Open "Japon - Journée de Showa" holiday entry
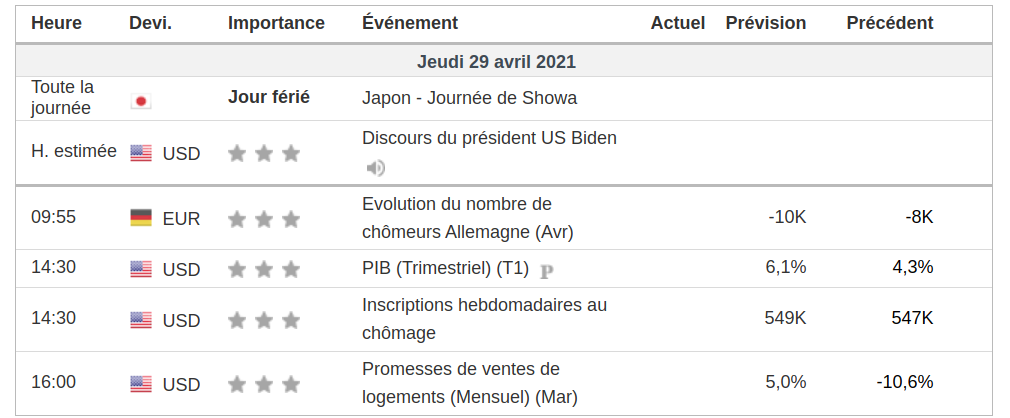 pos(469,98)
